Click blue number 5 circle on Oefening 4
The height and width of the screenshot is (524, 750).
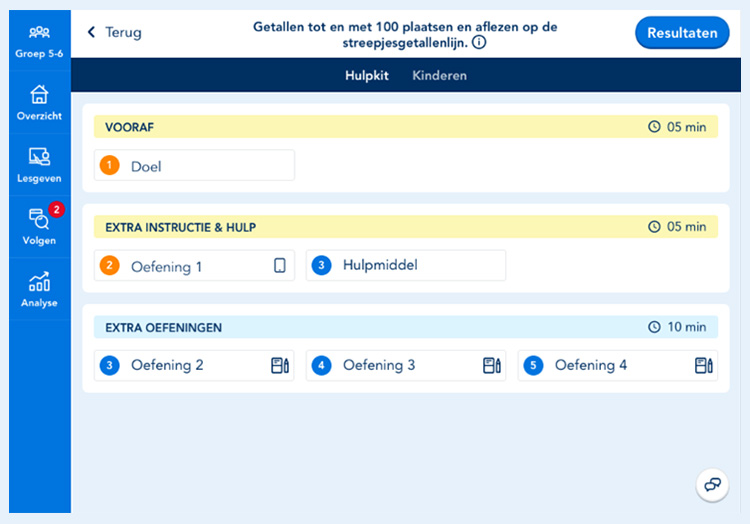533,366
